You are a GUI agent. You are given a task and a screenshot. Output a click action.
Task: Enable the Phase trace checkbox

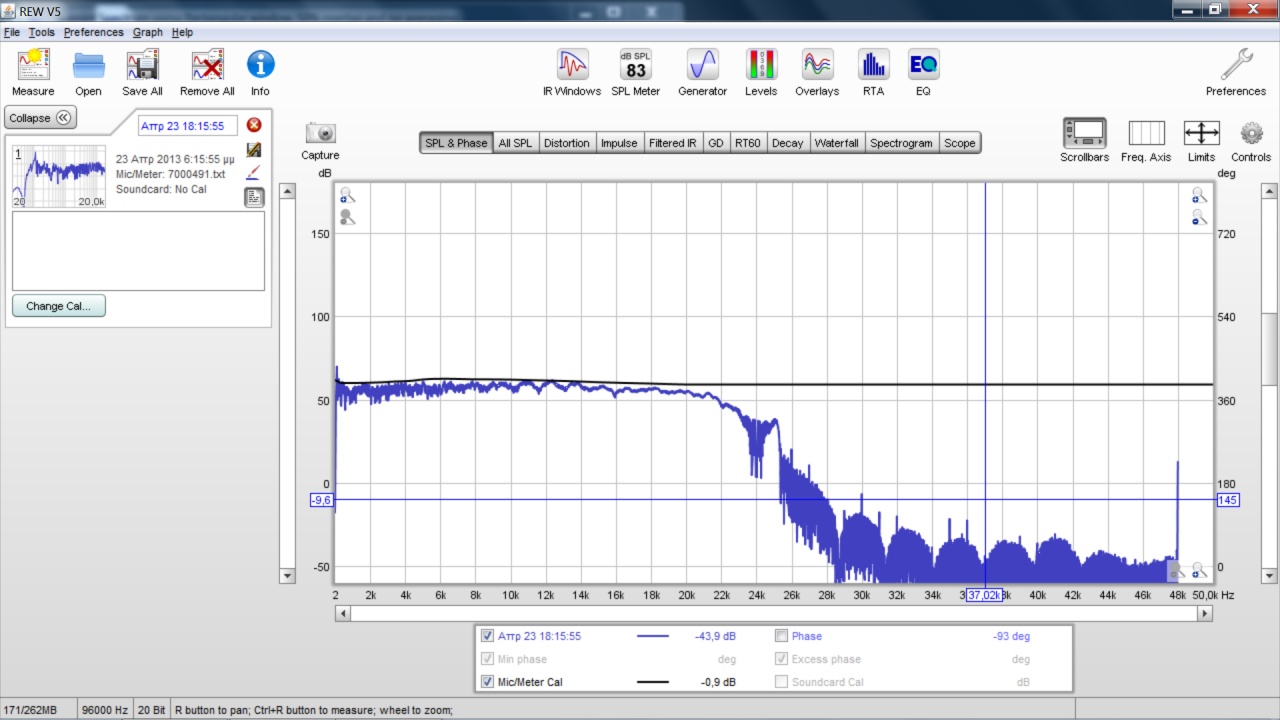(x=782, y=636)
